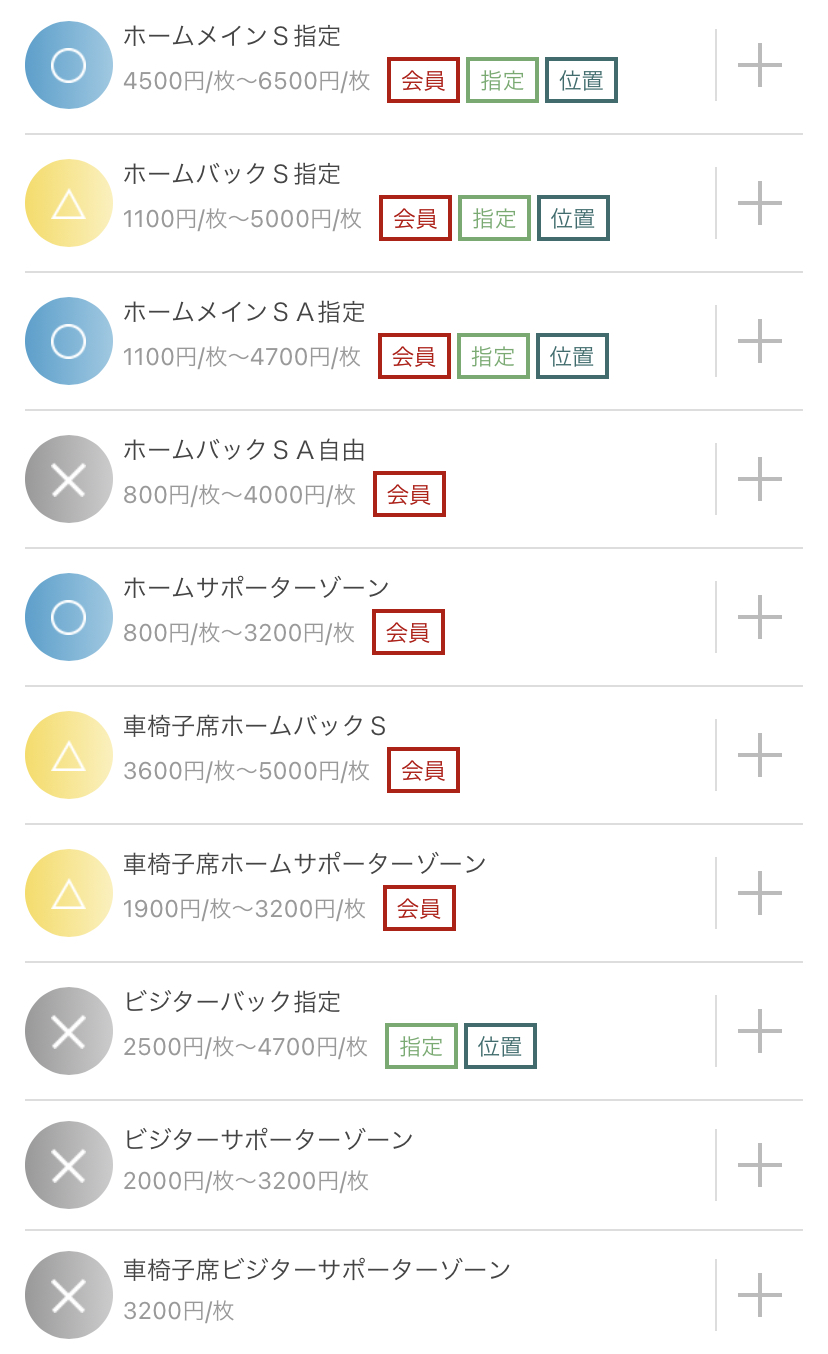The height and width of the screenshot is (1354, 828).
Task: Click the blue circle icon for ホームメインＳ指定
Action: [x=68, y=65]
